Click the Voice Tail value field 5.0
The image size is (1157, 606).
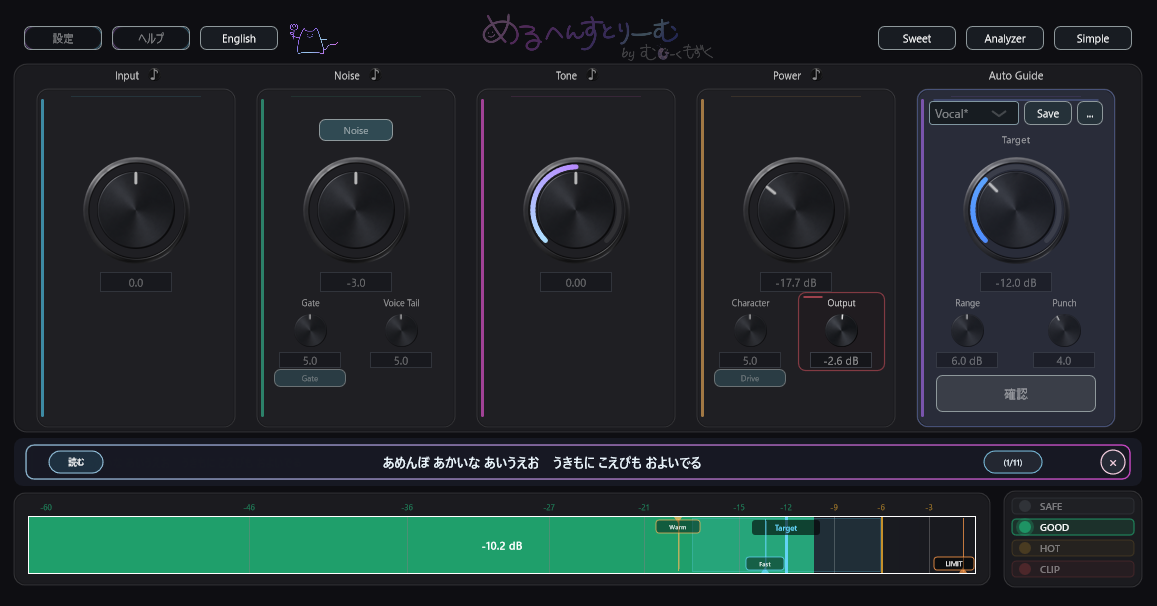pyautogui.click(x=401, y=360)
